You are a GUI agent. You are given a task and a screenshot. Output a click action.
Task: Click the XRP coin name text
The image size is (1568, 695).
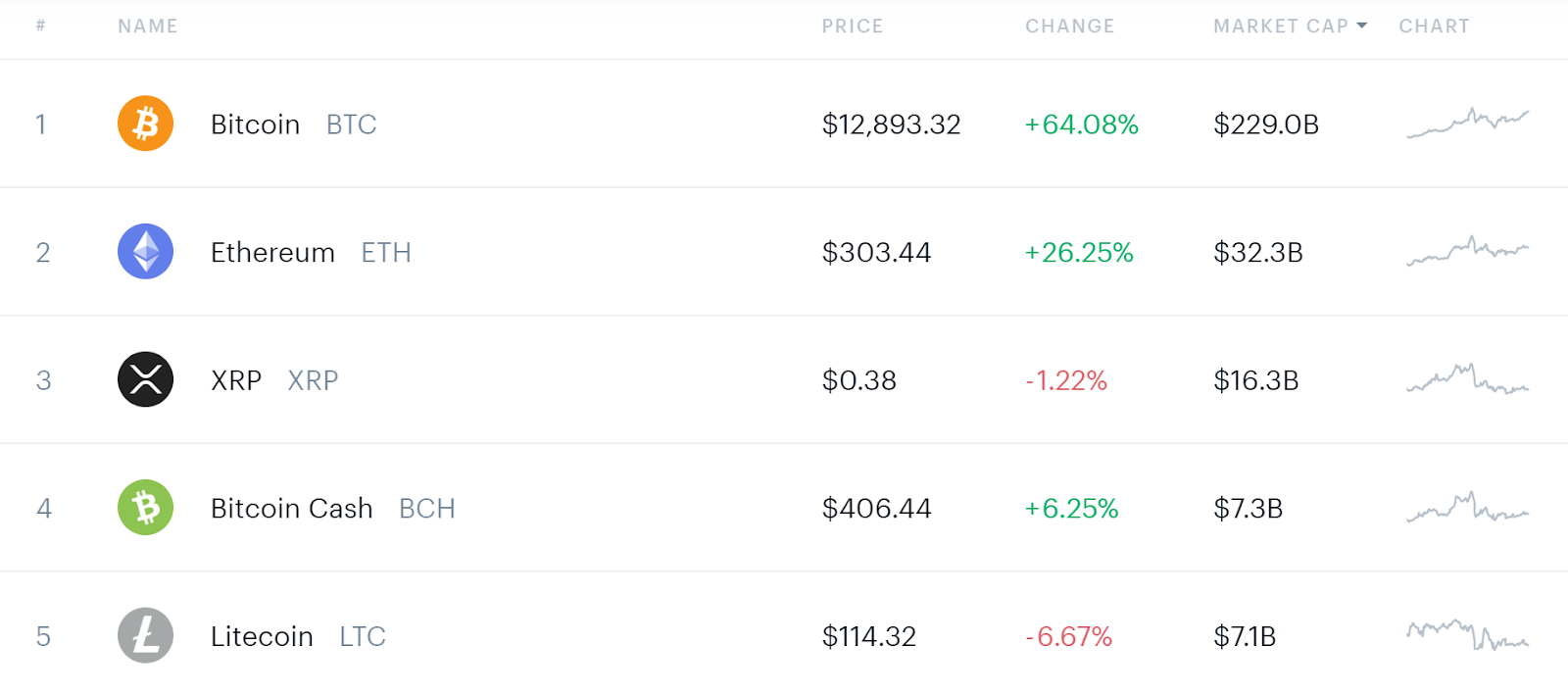(236, 380)
